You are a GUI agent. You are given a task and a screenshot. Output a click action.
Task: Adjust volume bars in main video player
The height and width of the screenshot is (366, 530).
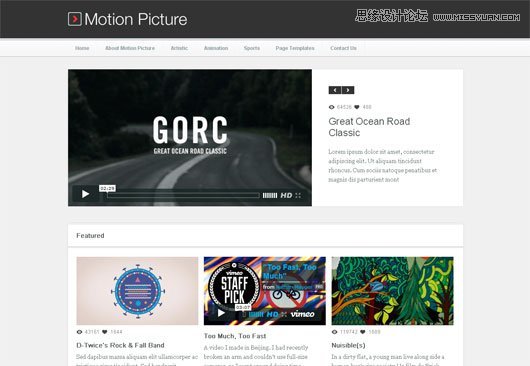(270, 195)
